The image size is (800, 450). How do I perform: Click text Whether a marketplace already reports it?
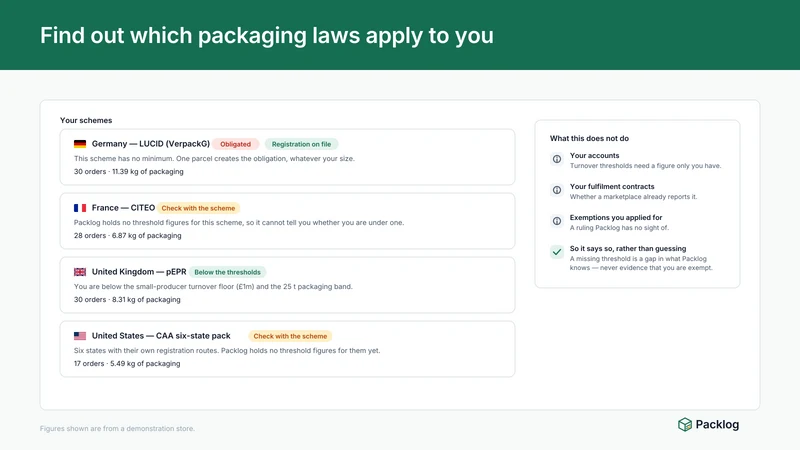click(633, 197)
